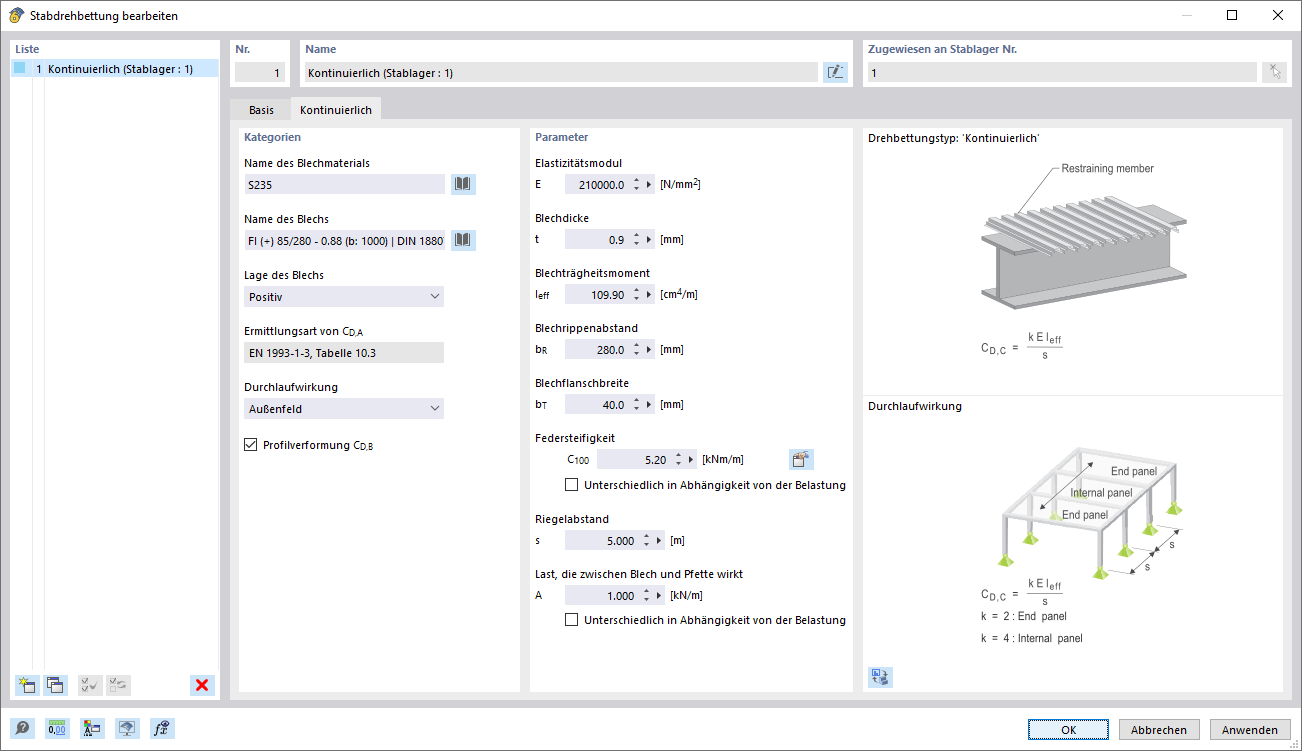
Task: Click the Abbrechen button
Action: click(x=1159, y=729)
